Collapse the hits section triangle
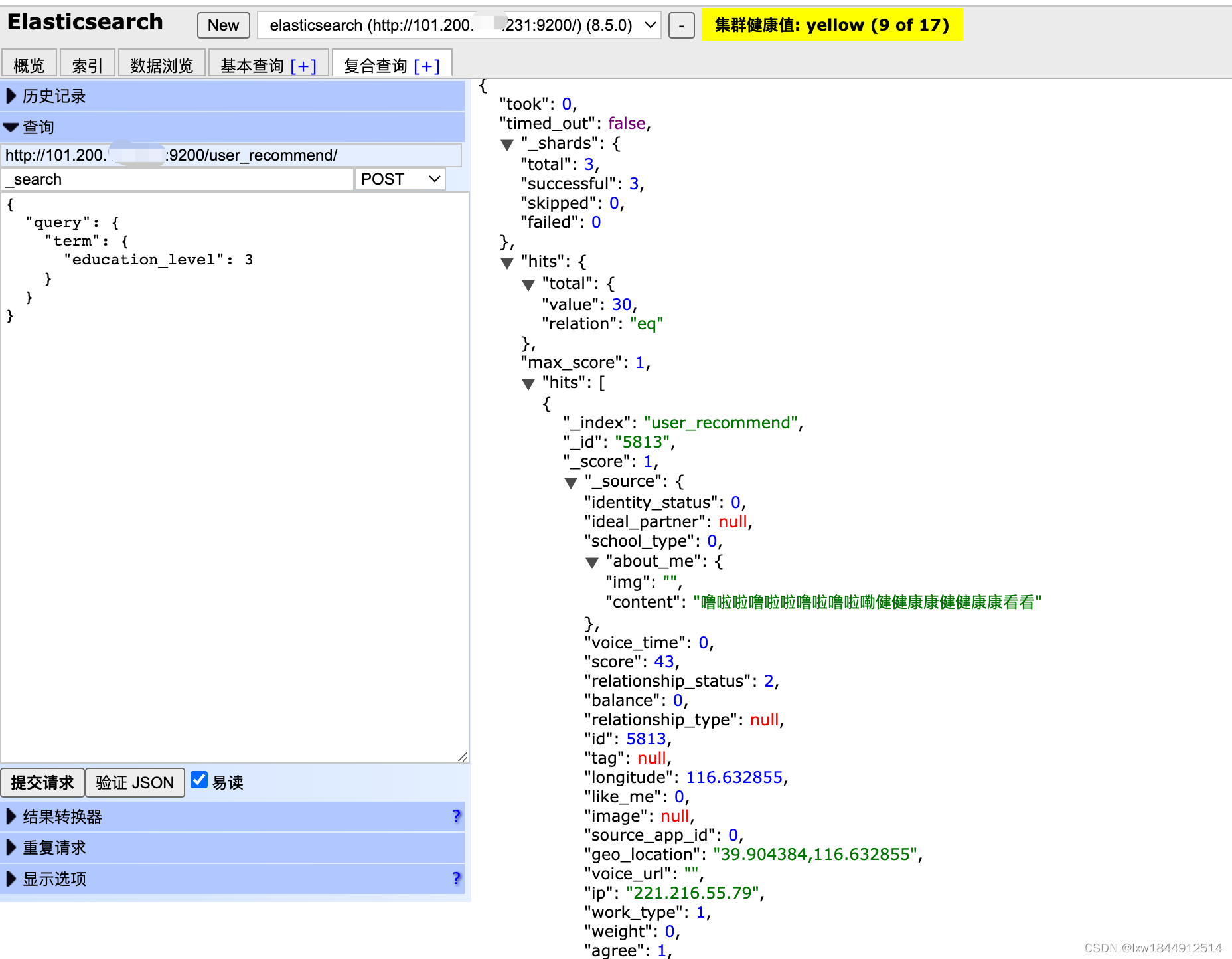This screenshot has height=959, width=1232. [x=508, y=262]
